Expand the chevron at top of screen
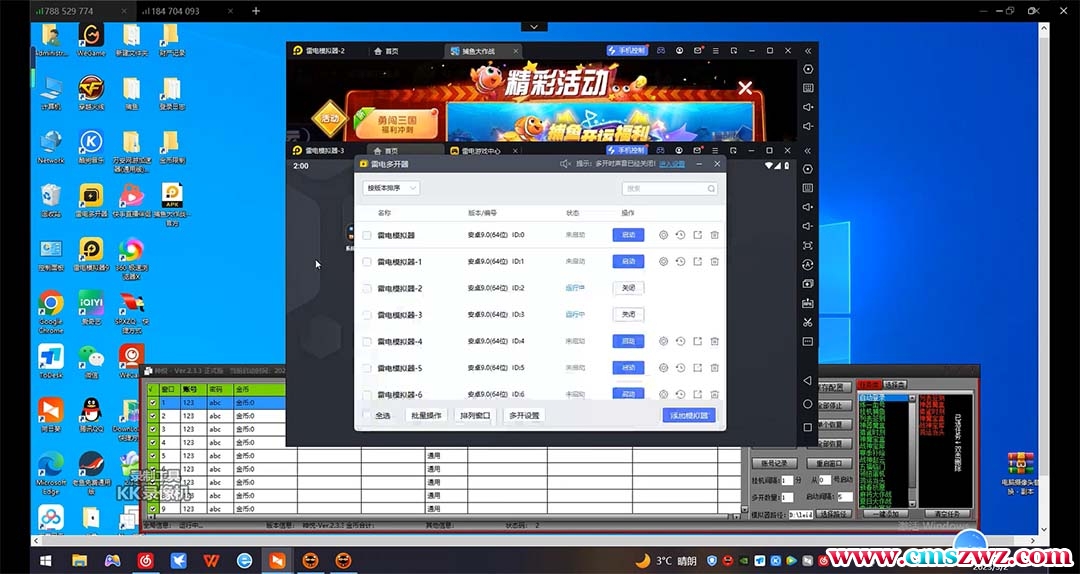Image resolution: width=1080 pixels, height=574 pixels. point(534,26)
